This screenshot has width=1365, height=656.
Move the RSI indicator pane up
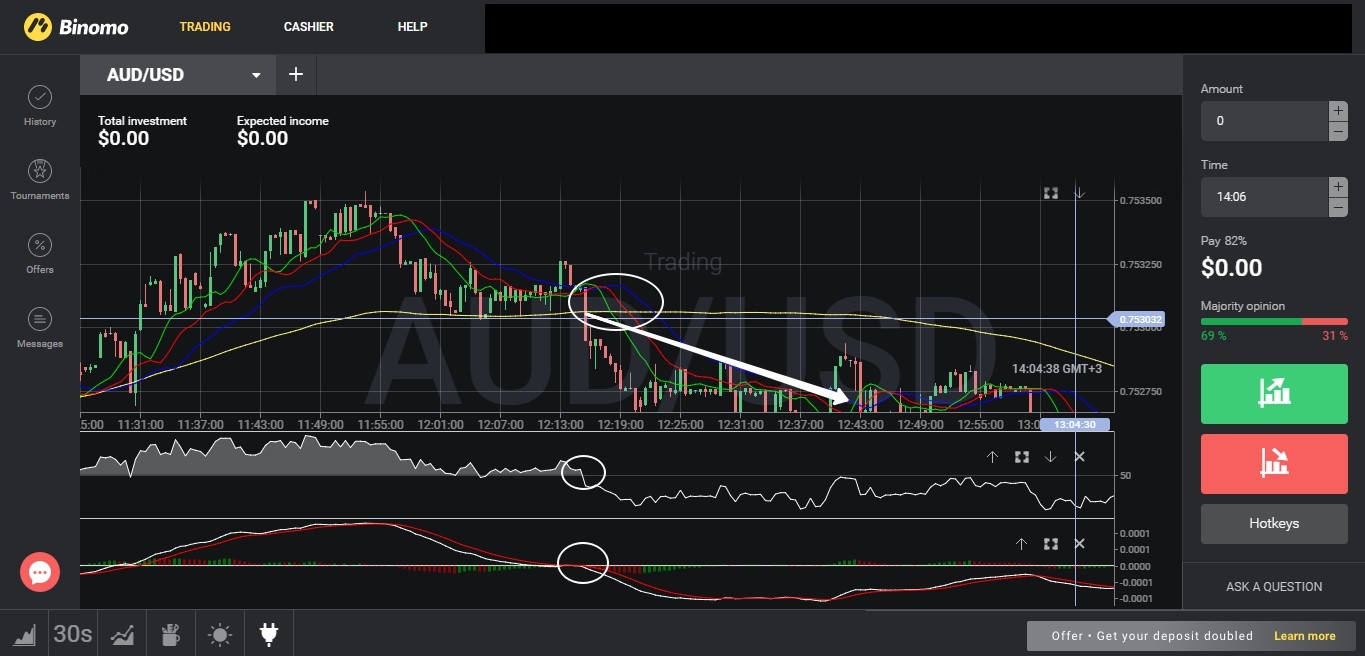[x=992, y=457]
